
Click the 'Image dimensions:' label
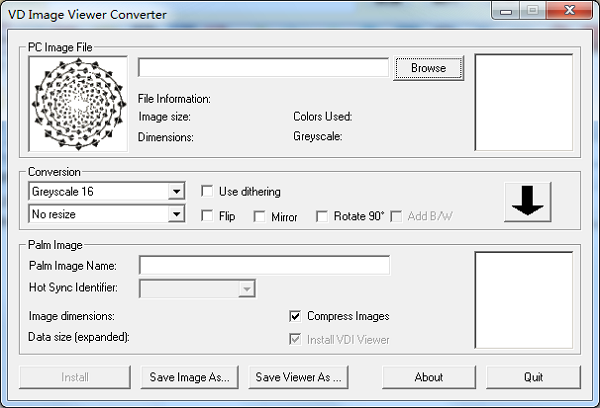click(x=72, y=316)
